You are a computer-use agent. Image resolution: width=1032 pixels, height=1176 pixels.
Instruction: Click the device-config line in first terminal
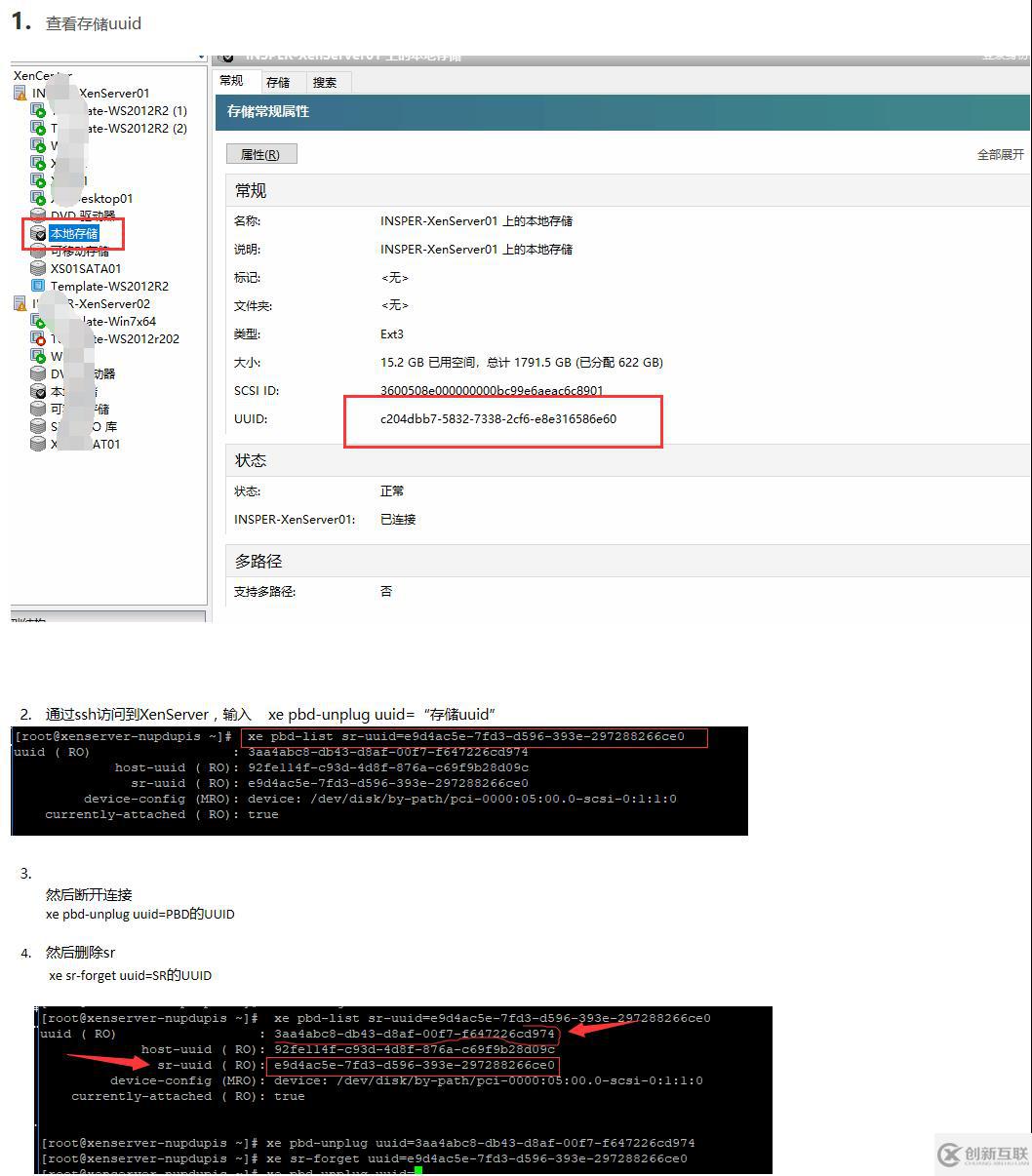380,800
